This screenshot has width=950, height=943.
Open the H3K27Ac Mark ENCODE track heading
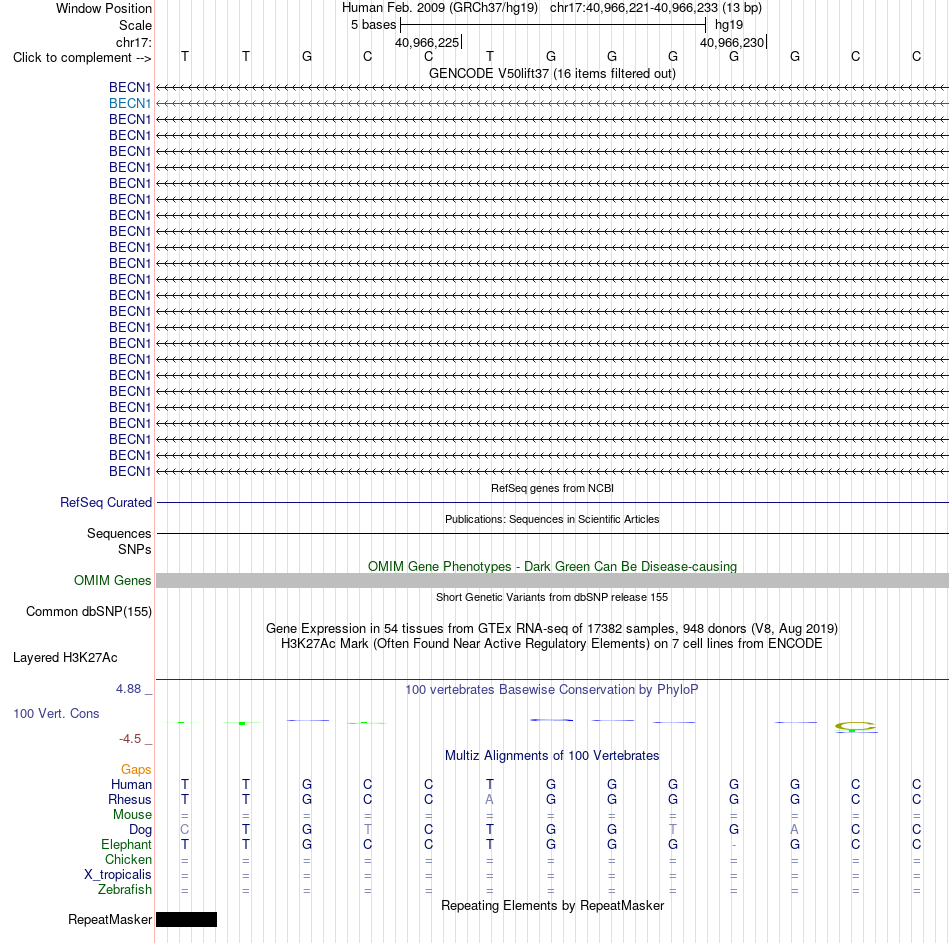click(552, 644)
